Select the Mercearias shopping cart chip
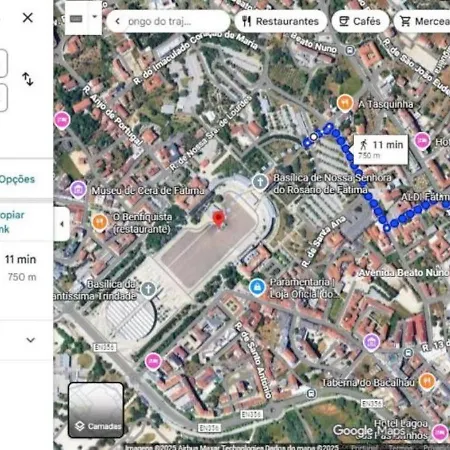Screen dimensions: 450x450 pyautogui.click(x=422, y=21)
